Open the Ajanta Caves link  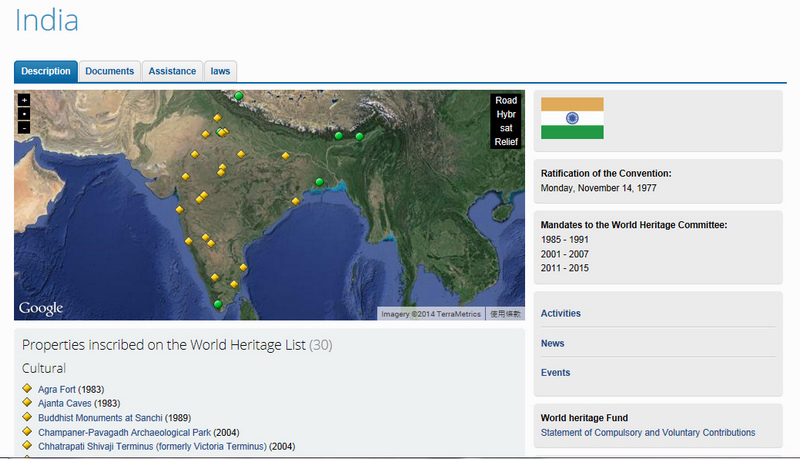click(65, 403)
